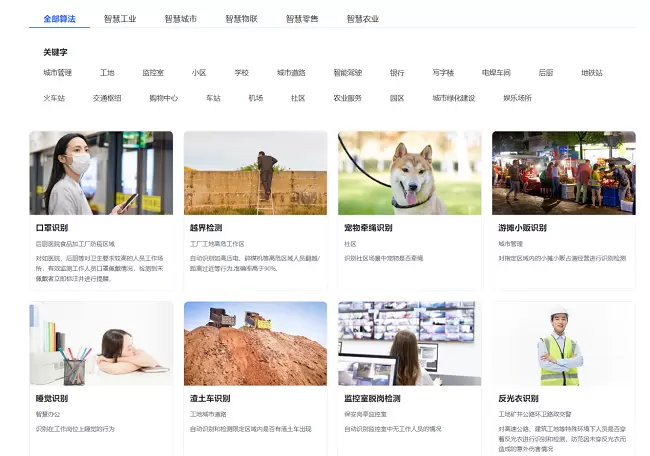
Task: Open the 智慧城市 tab
Action: click(180, 19)
